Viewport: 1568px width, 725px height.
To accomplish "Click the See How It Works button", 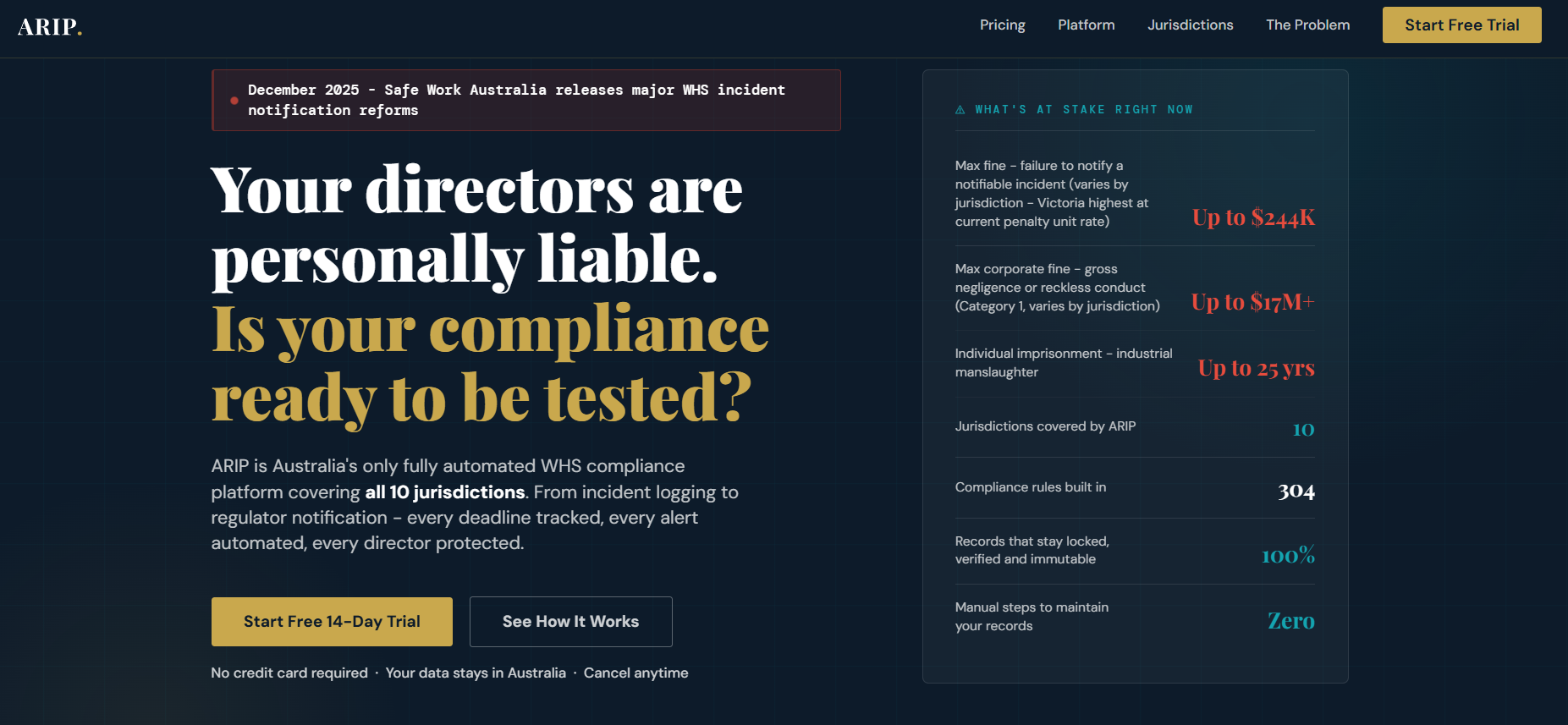I will pyautogui.click(x=571, y=622).
